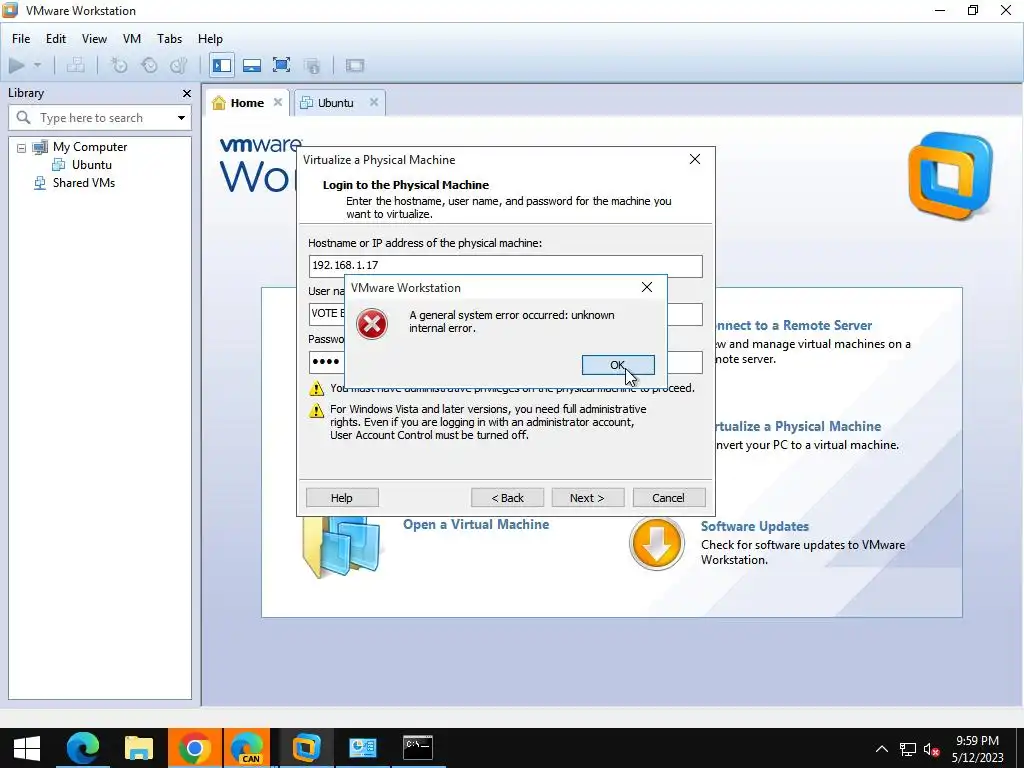
Task: Click the VMware Workstation taskbar icon
Action: pos(306,748)
